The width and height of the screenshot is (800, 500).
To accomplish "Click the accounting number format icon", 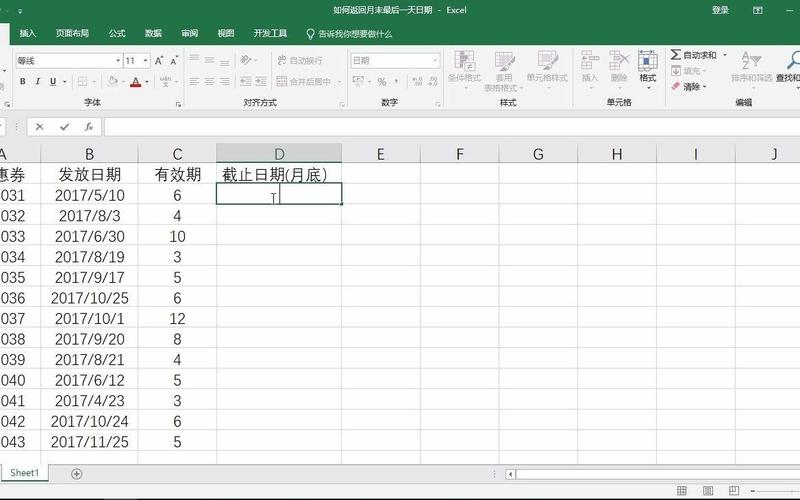I will (x=358, y=82).
